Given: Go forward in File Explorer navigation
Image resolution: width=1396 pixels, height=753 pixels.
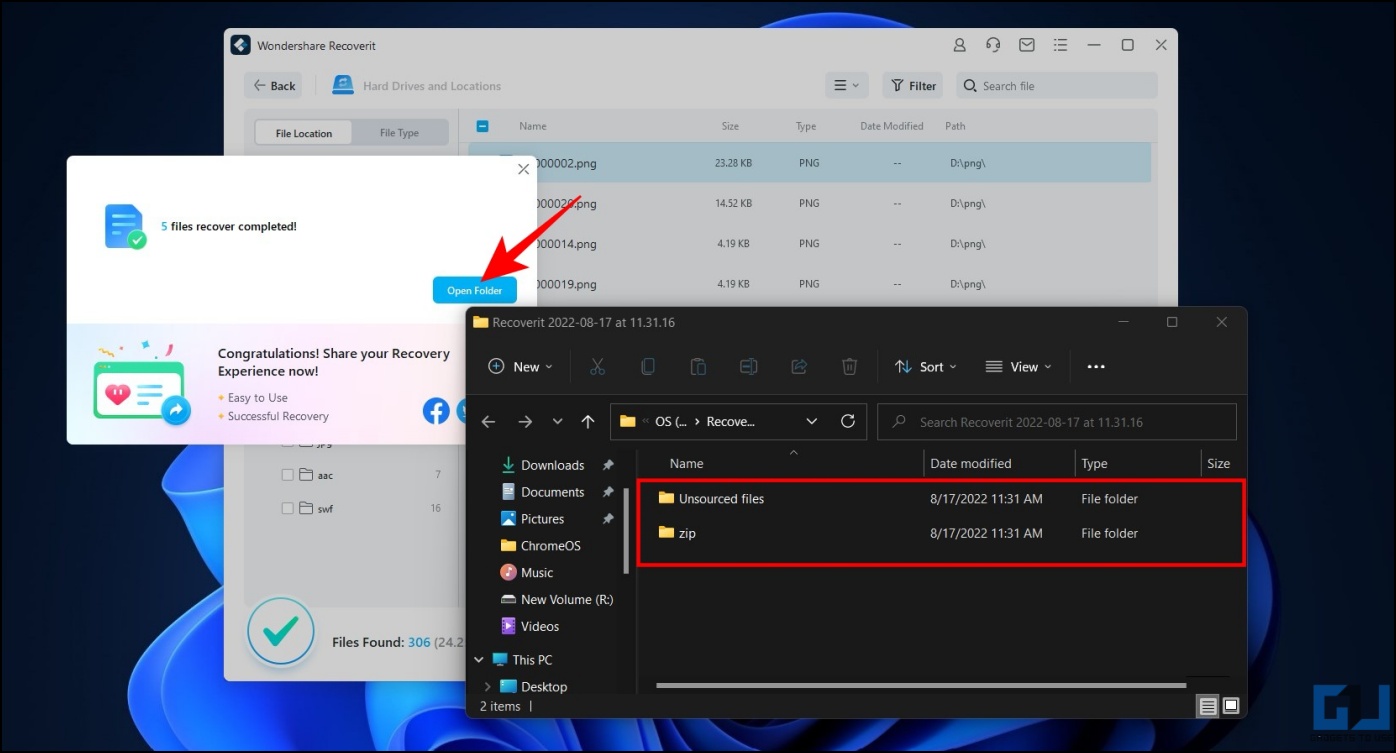Looking at the screenshot, I should click(x=525, y=422).
